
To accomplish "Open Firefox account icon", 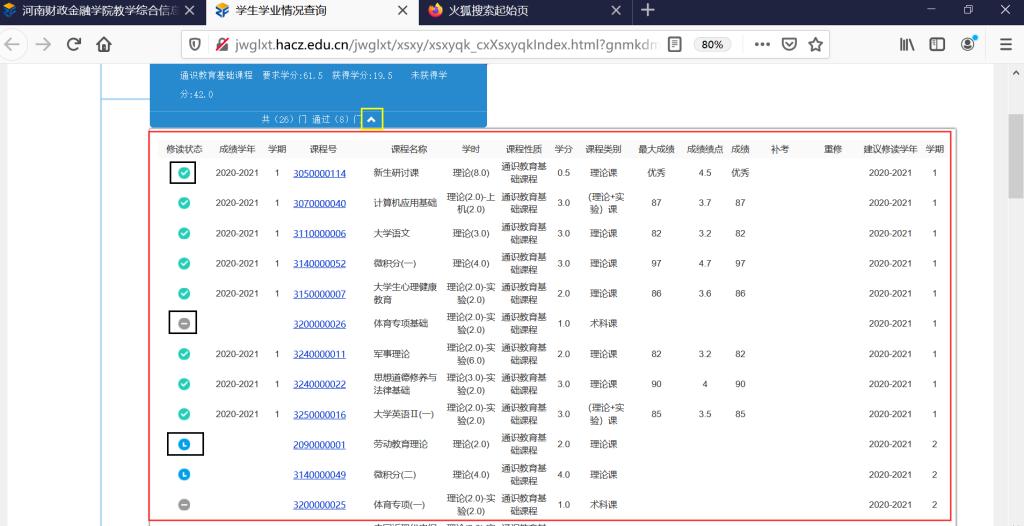I will click(968, 44).
